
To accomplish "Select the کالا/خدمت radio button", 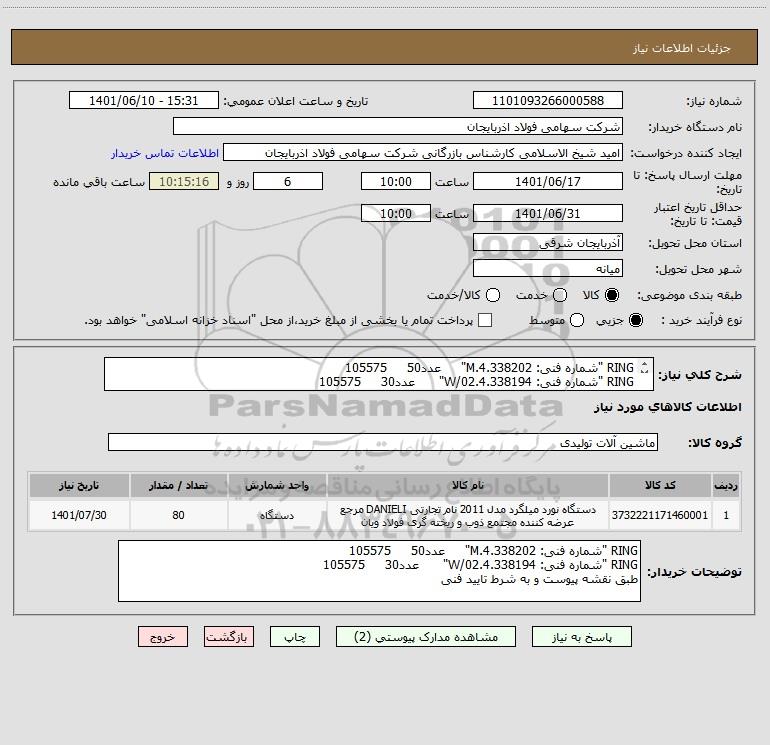I will click(x=493, y=295).
